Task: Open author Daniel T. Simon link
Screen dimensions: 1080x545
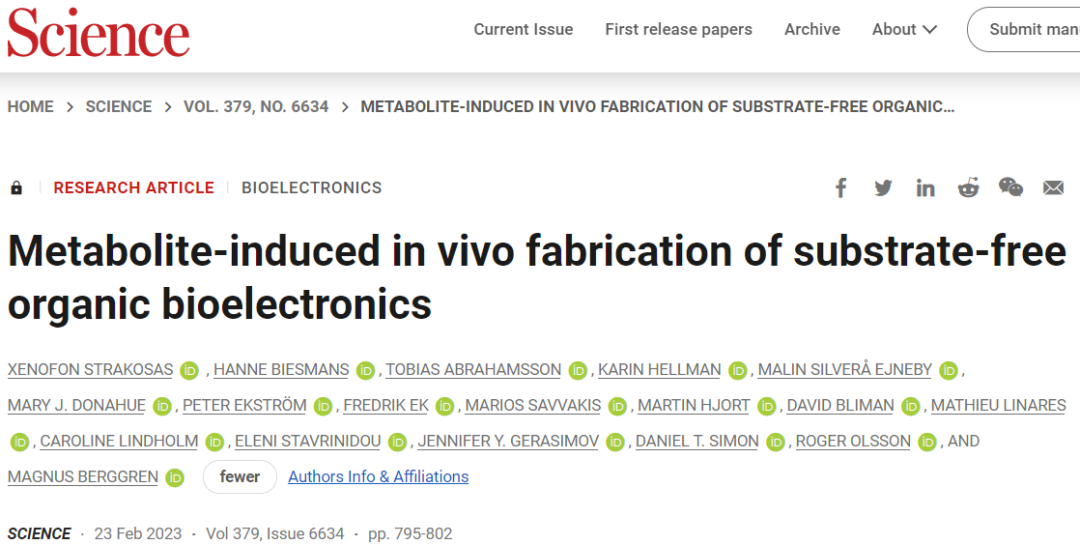Action: point(697,441)
